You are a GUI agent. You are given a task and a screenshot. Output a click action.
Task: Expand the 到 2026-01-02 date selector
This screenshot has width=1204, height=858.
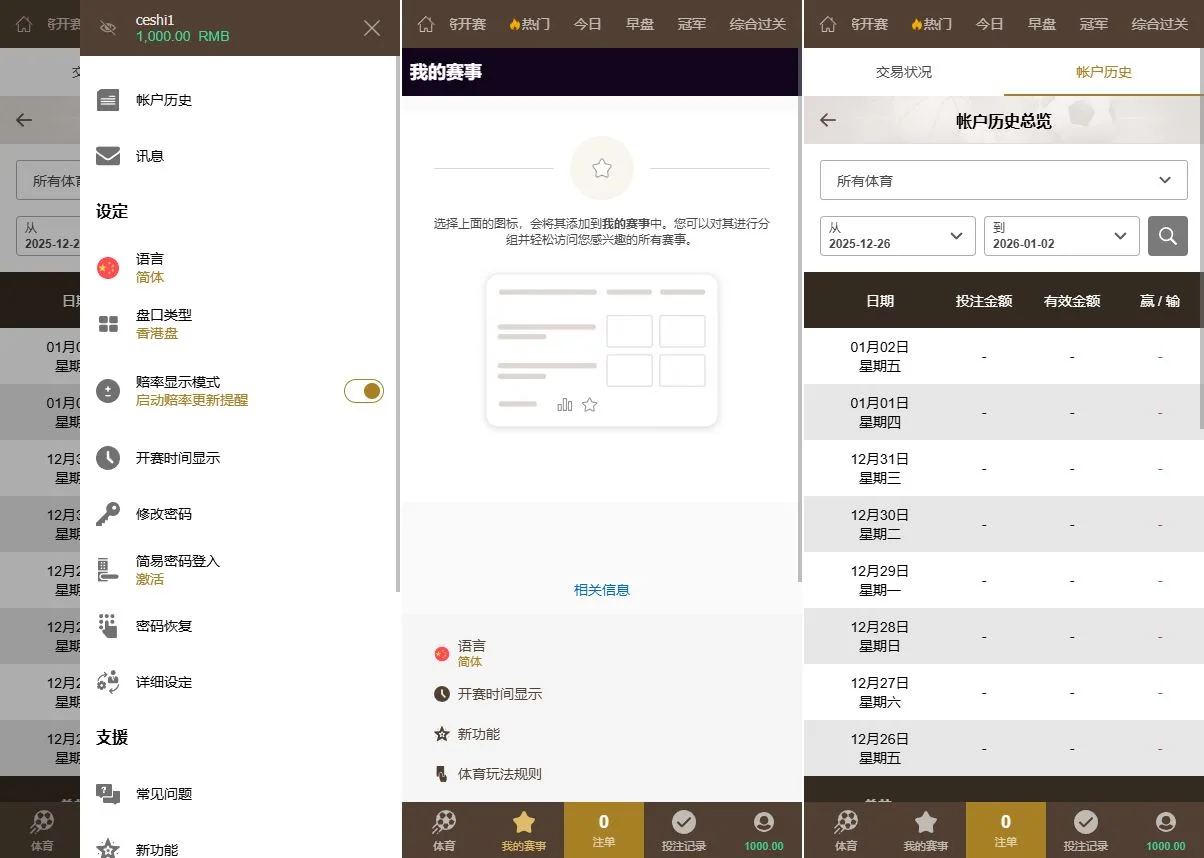1061,236
